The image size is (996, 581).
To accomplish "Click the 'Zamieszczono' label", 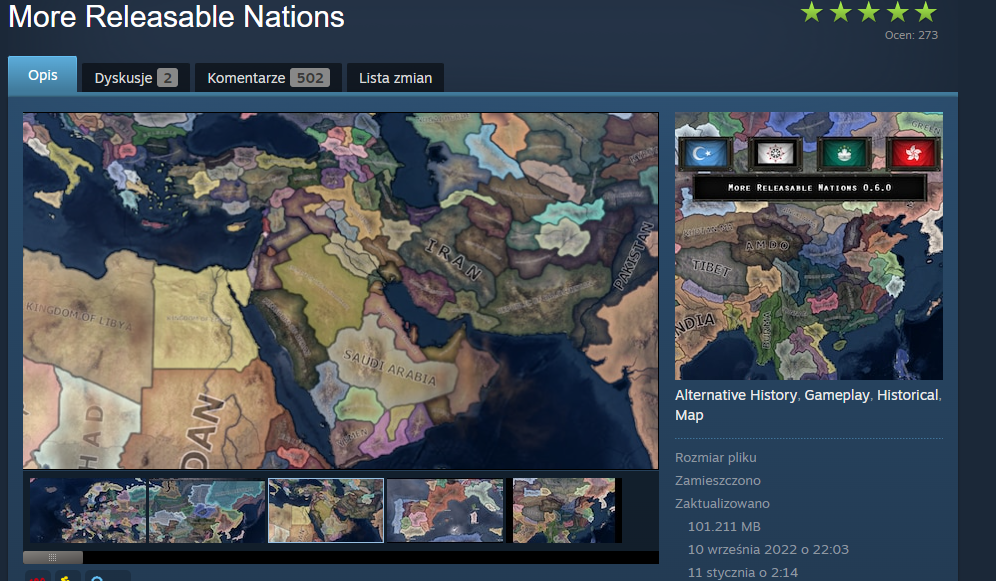I will [718, 481].
